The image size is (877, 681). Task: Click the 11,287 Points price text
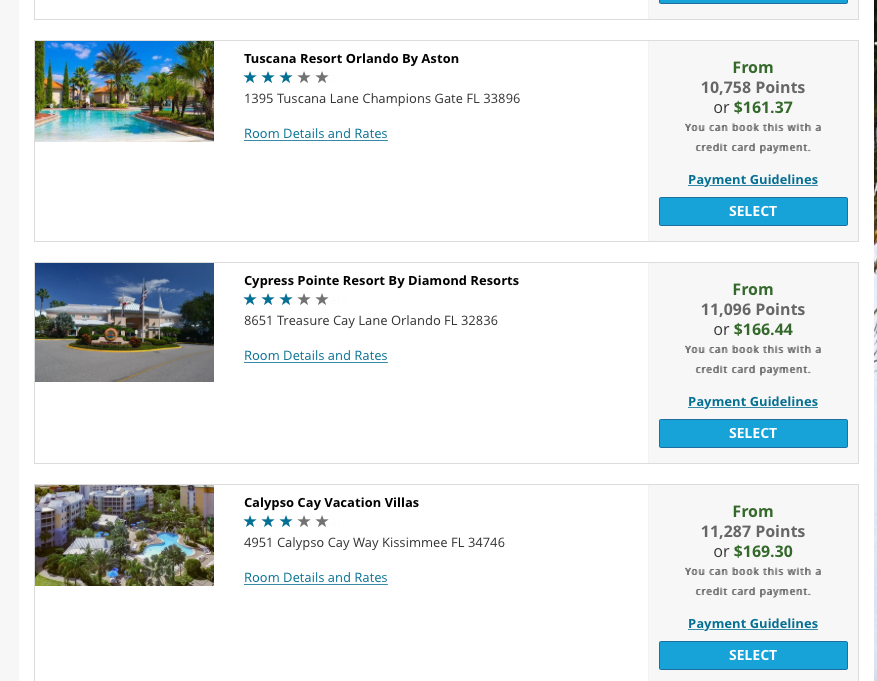click(753, 531)
